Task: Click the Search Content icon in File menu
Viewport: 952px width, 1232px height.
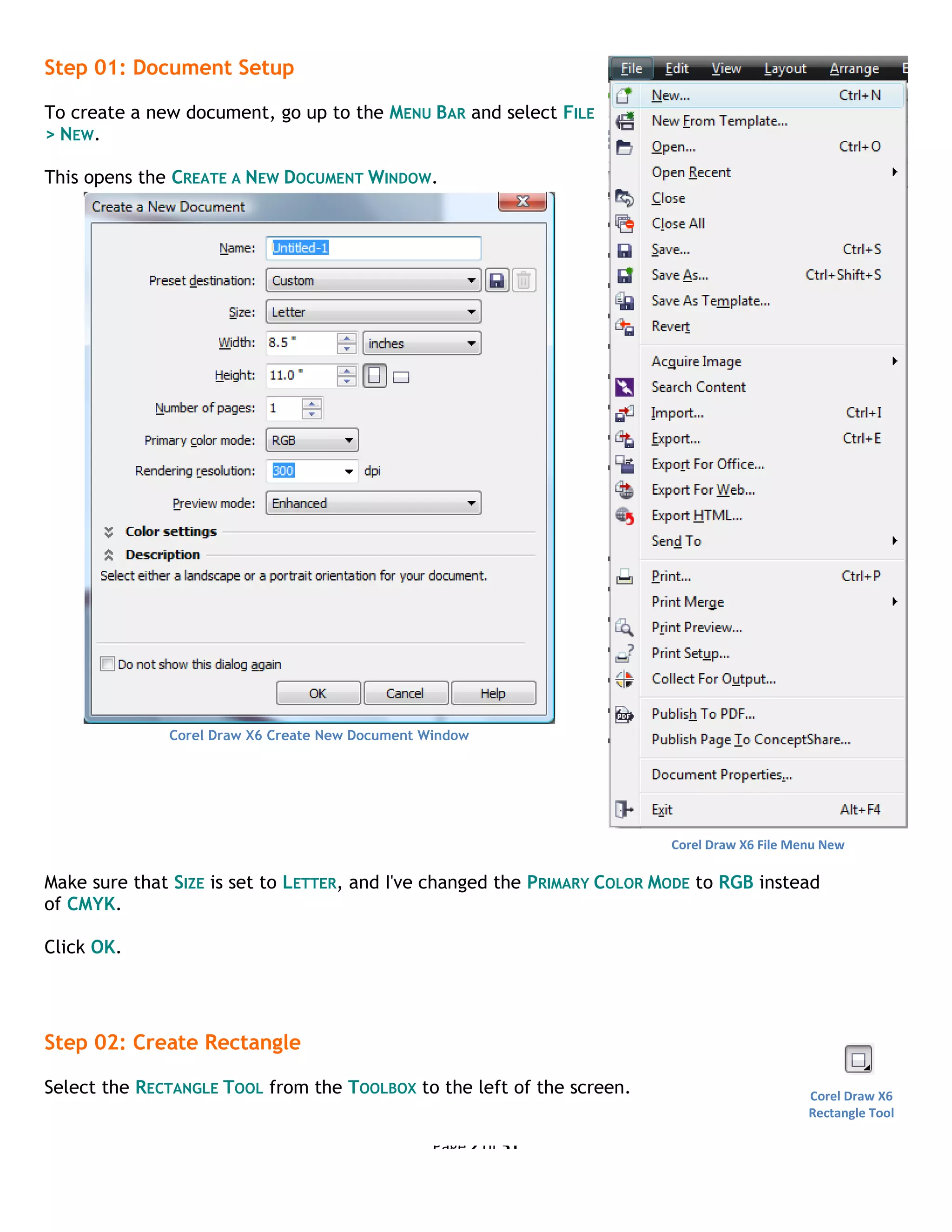Action: pos(624,388)
